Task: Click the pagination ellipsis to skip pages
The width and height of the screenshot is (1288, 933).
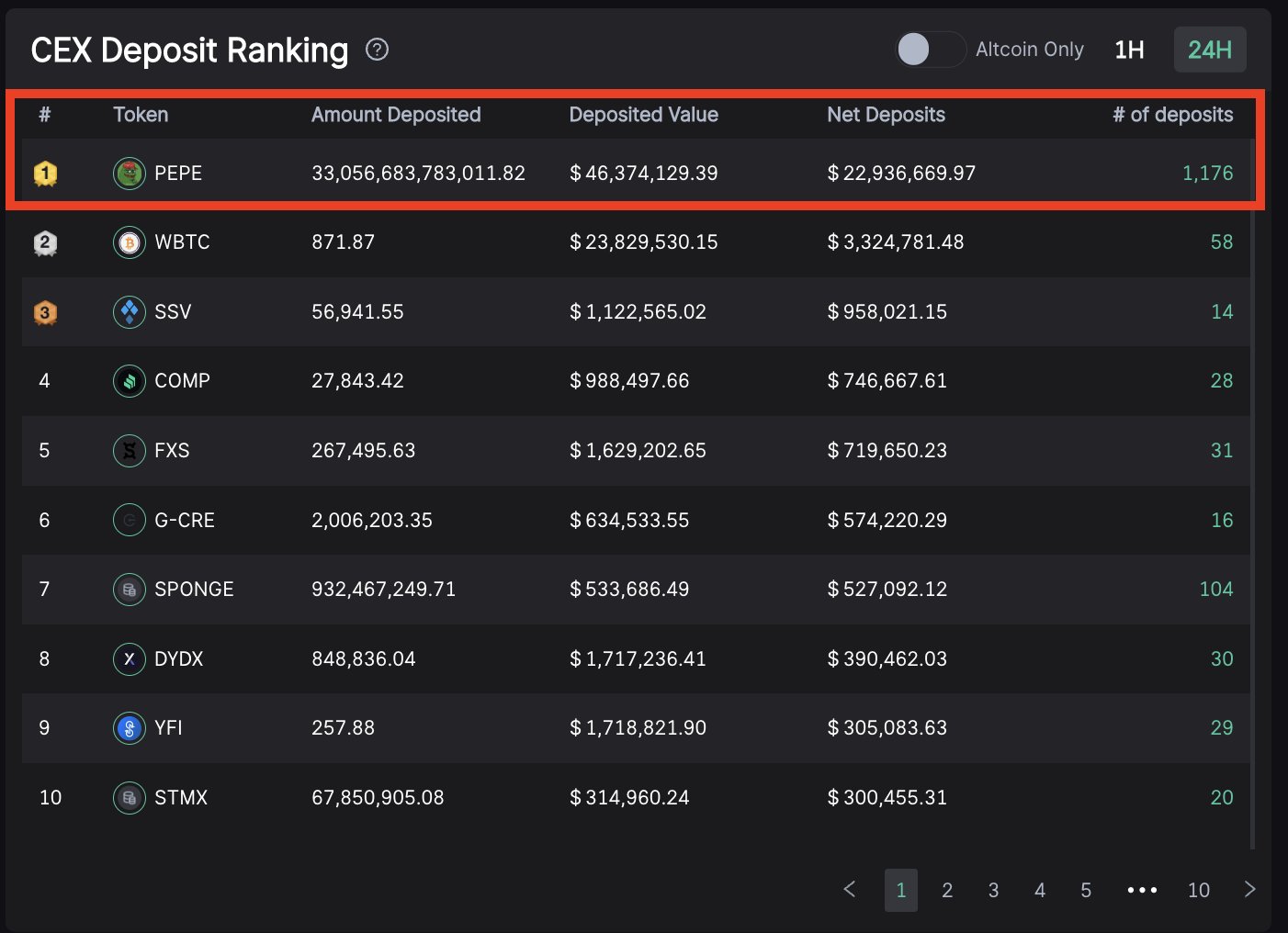Action: point(1142,890)
